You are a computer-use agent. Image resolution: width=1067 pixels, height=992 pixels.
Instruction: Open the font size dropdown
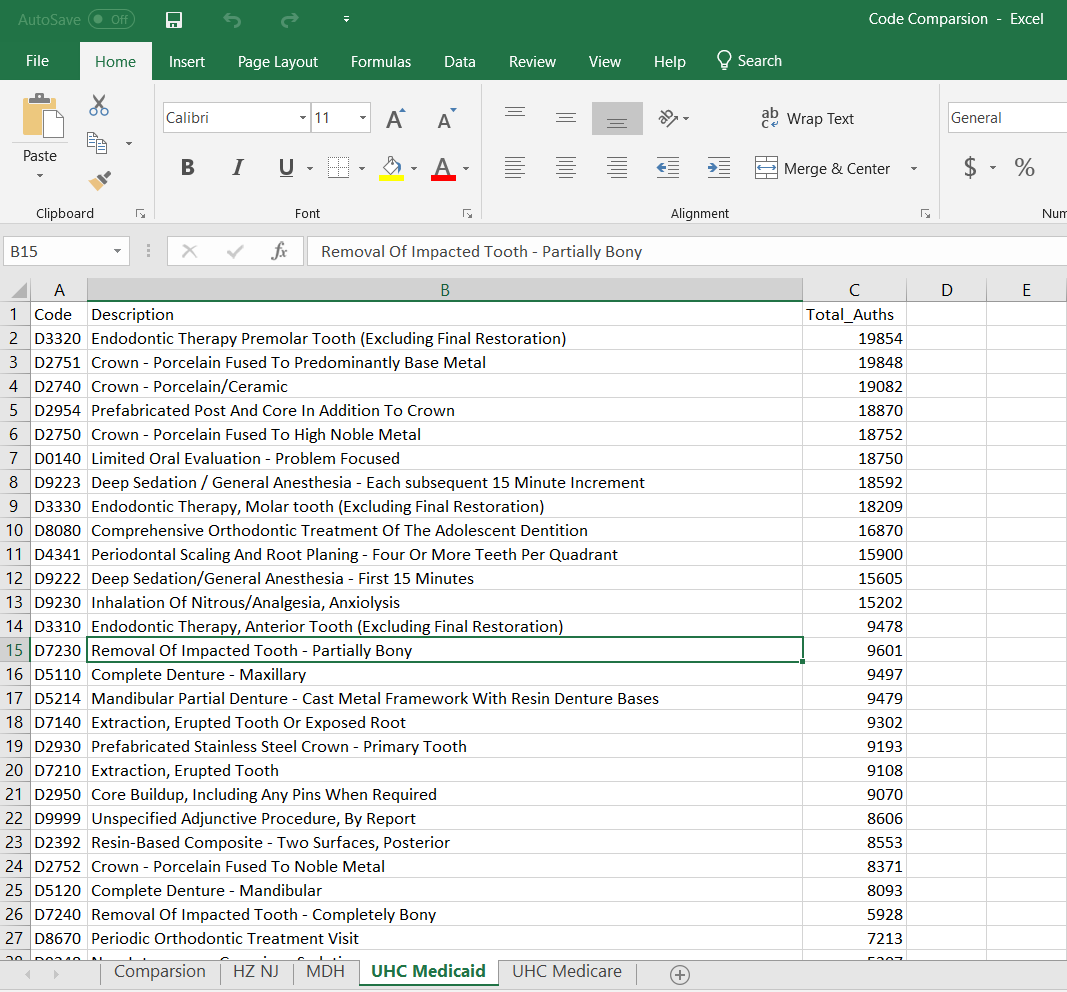coord(363,117)
